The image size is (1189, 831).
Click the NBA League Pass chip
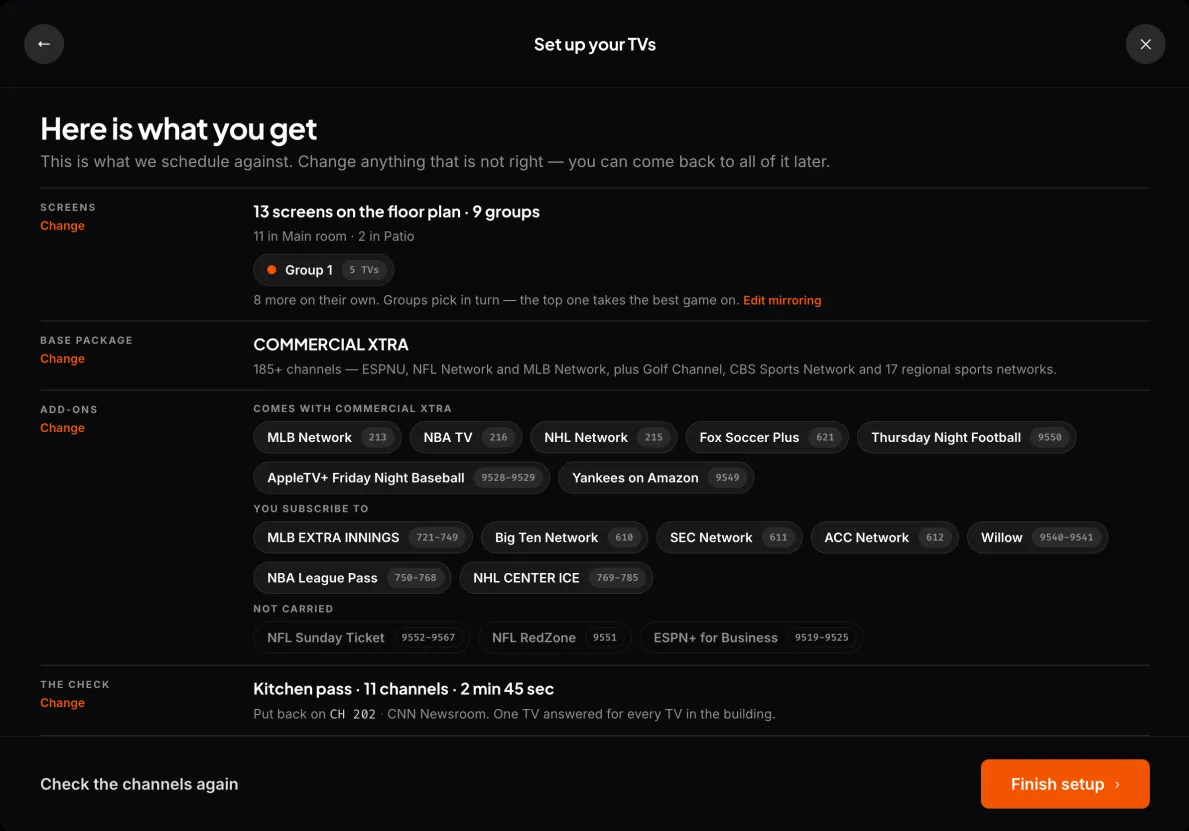[x=352, y=578]
